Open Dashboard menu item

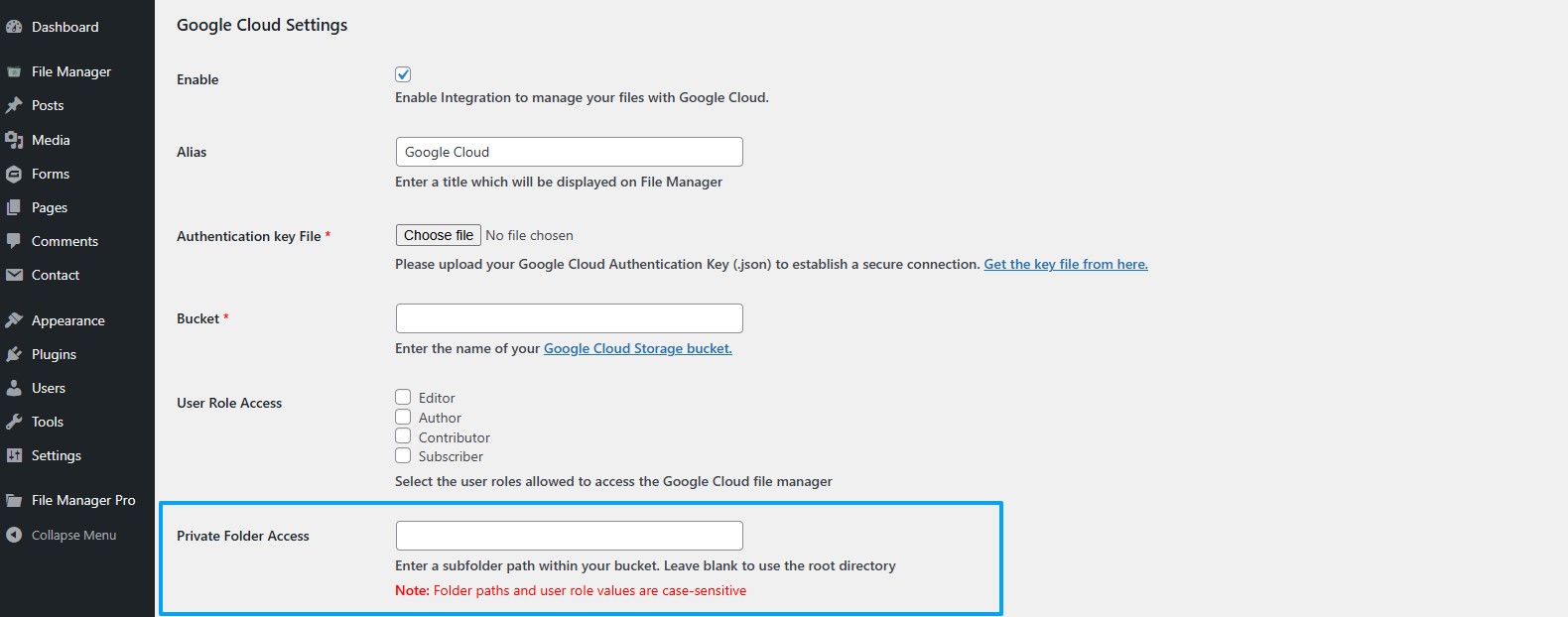65,27
